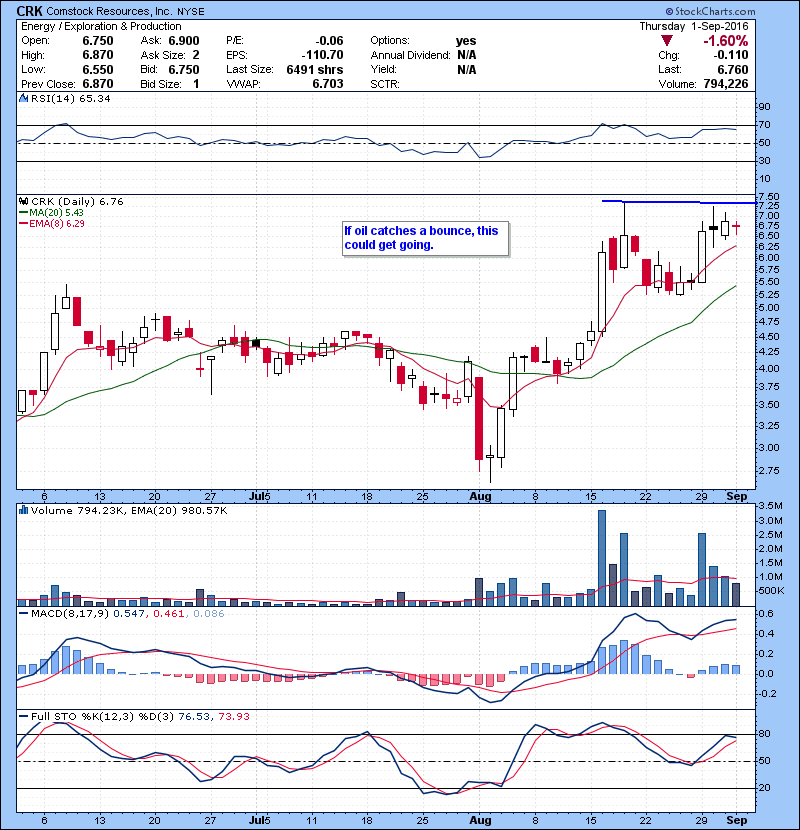Click the red down-arrow change indicator
Screen dimensions: 800x830
point(667,41)
